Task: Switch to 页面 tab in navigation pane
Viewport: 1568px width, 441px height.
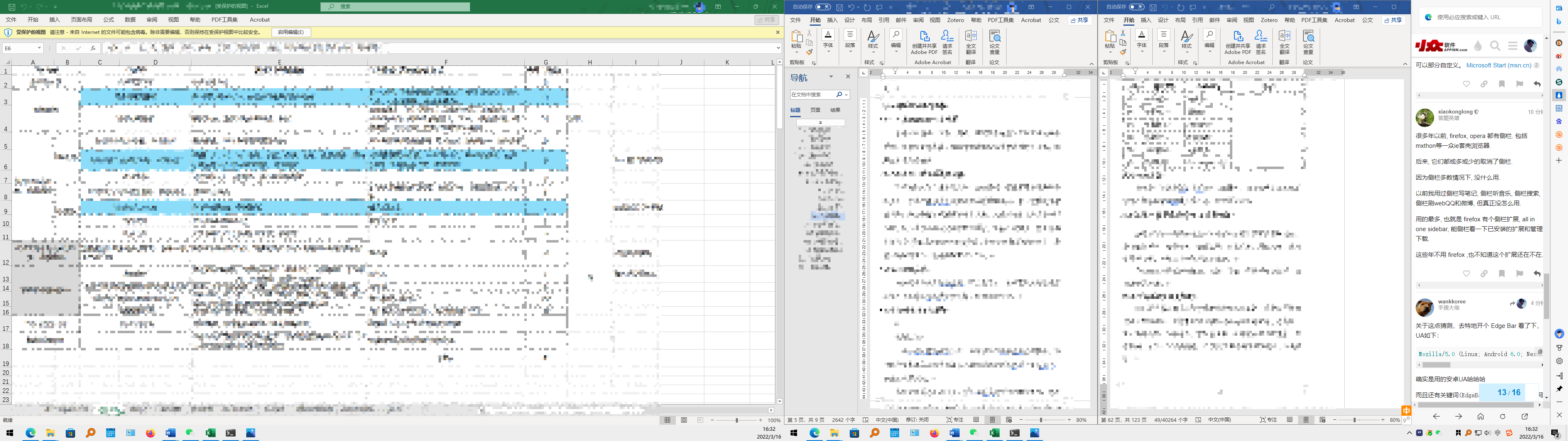Action: (x=815, y=110)
